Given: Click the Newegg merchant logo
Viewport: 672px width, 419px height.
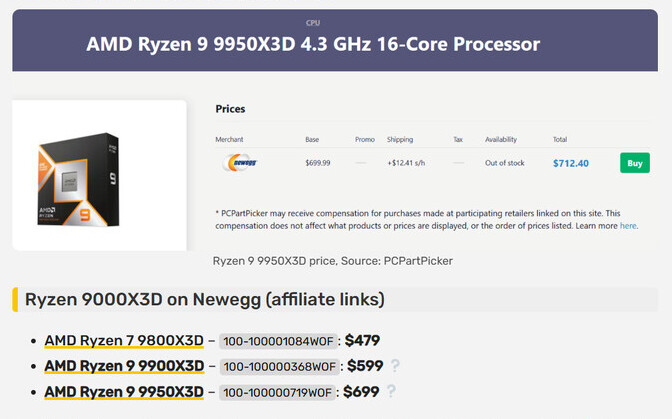Looking at the screenshot, I should click(240, 163).
